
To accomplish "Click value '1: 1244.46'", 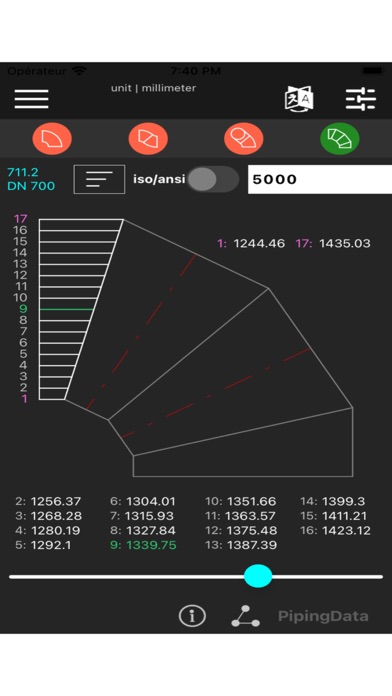I will point(251,243).
